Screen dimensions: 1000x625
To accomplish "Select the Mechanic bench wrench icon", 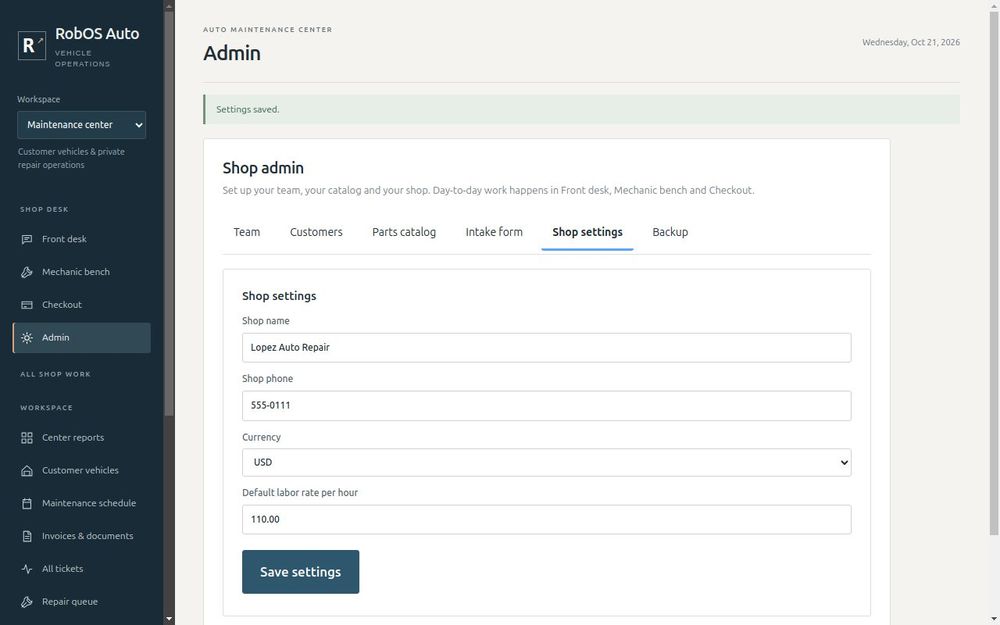I will (27, 272).
